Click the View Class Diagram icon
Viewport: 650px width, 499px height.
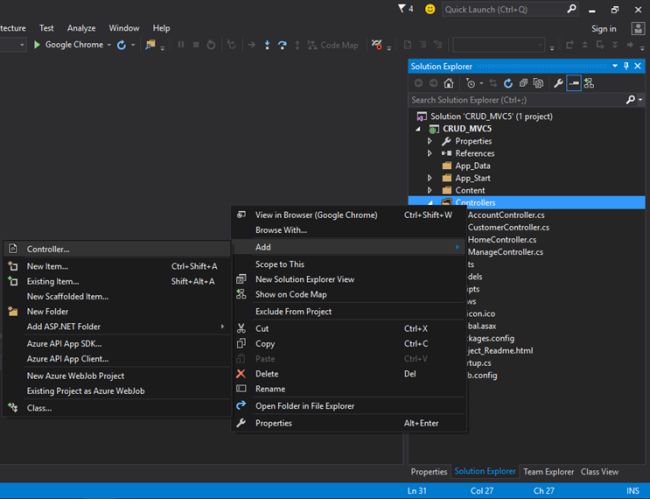(x=589, y=83)
